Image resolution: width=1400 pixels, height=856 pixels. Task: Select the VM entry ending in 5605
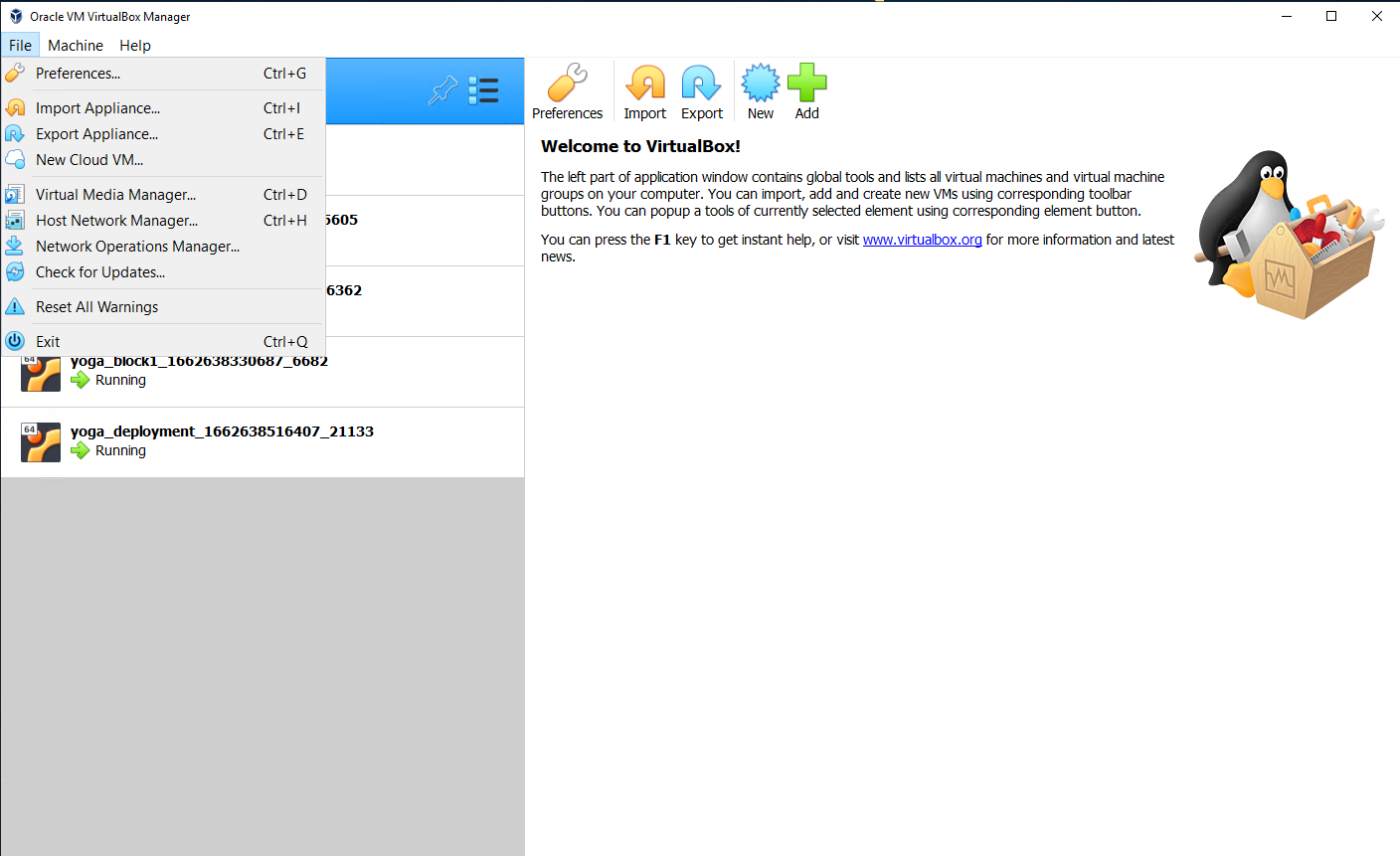coord(425,231)
